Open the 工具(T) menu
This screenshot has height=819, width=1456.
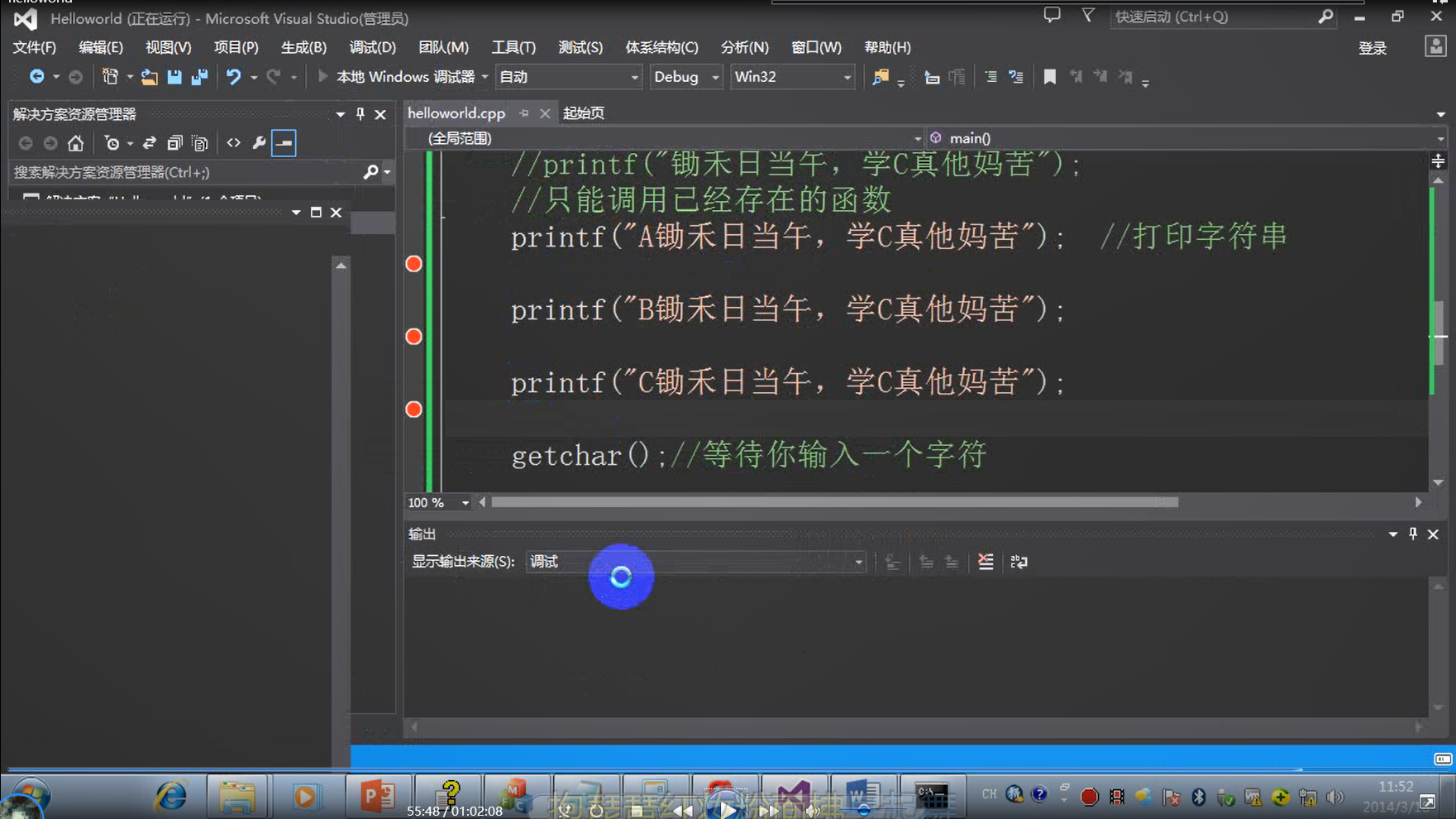[513, 47]
